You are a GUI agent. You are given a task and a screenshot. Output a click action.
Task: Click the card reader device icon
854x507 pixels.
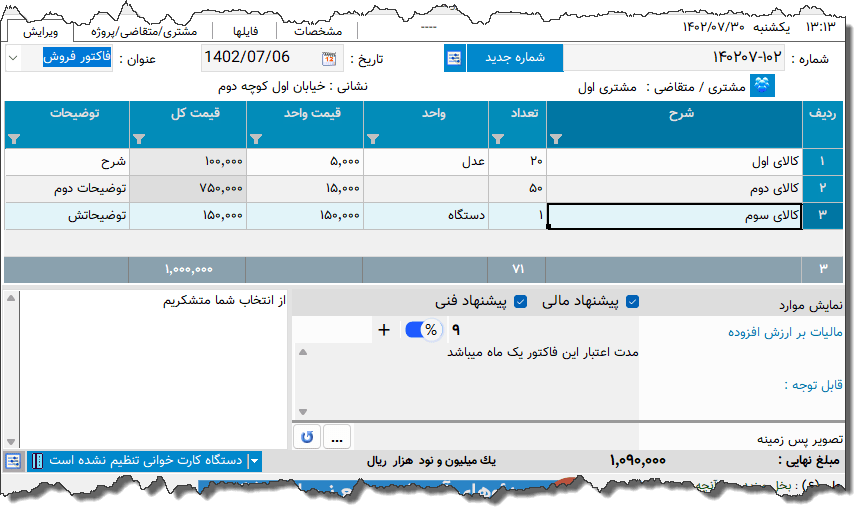coord(36,461)
